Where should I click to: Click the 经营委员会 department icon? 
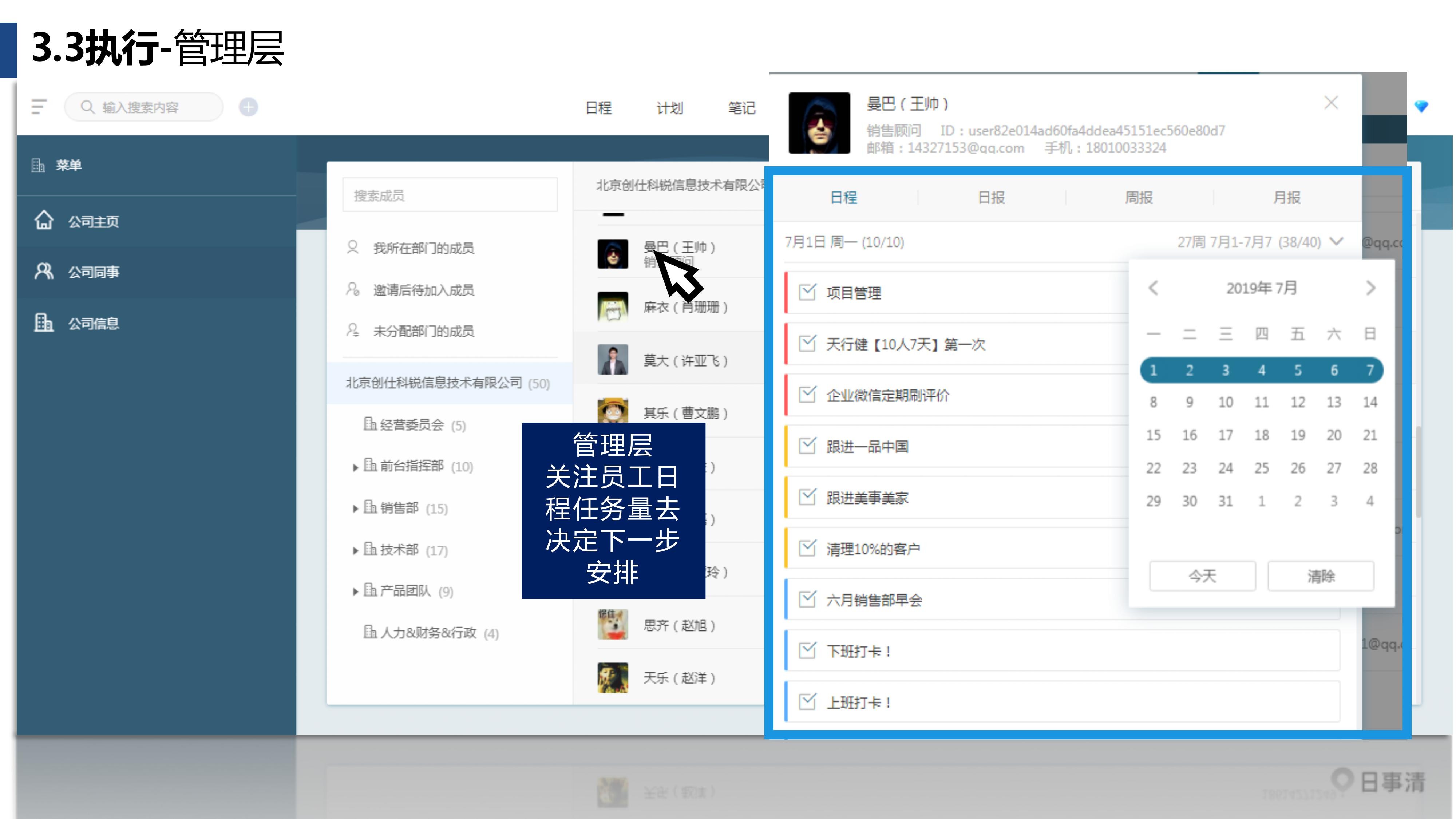click(x=370, y=424)
